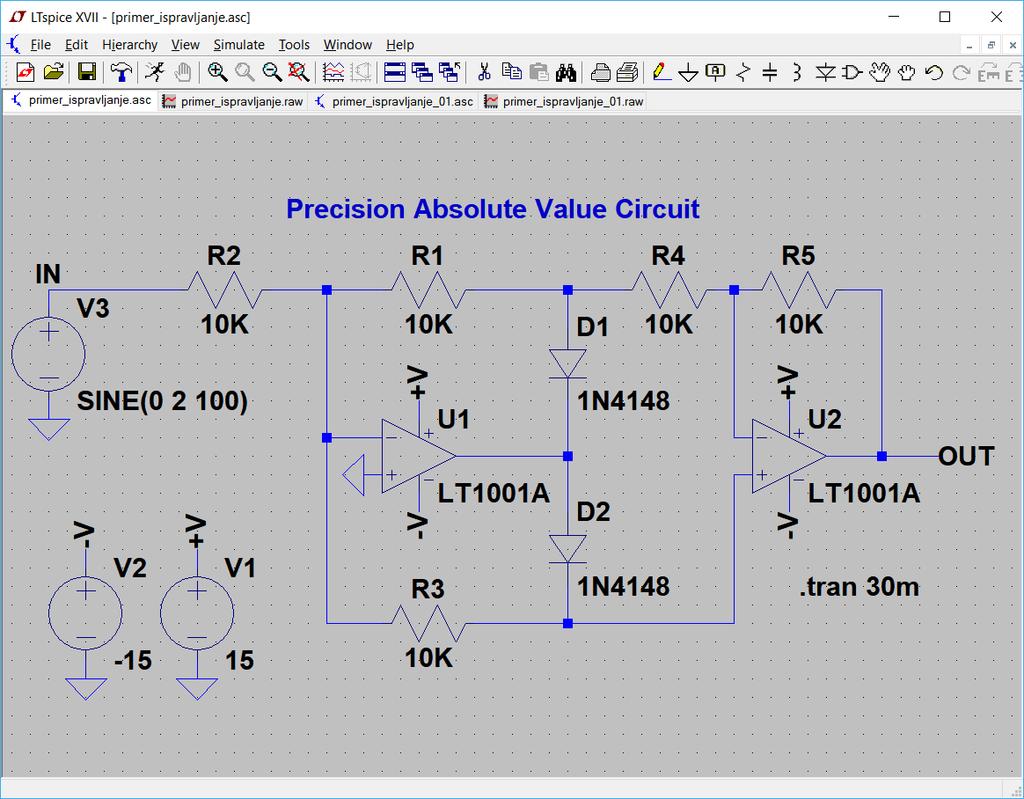Print the schematic with the printer icon

pos(628,72)
